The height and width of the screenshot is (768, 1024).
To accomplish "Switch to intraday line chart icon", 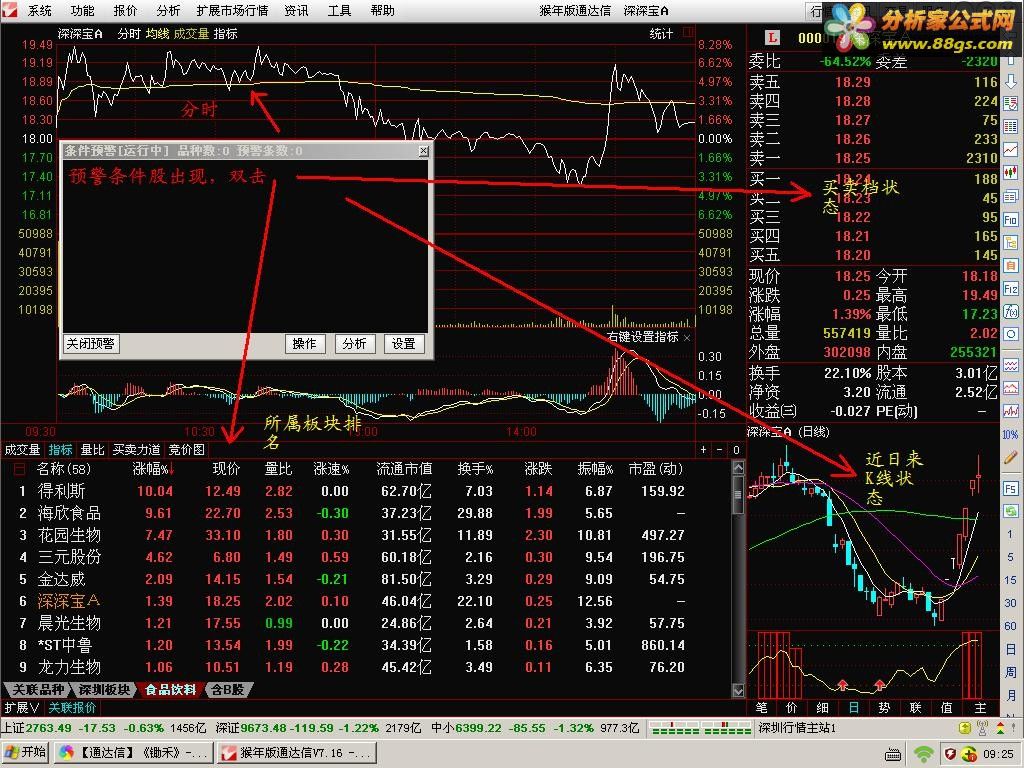I will pyautogui.click(x=1010, y=150).
